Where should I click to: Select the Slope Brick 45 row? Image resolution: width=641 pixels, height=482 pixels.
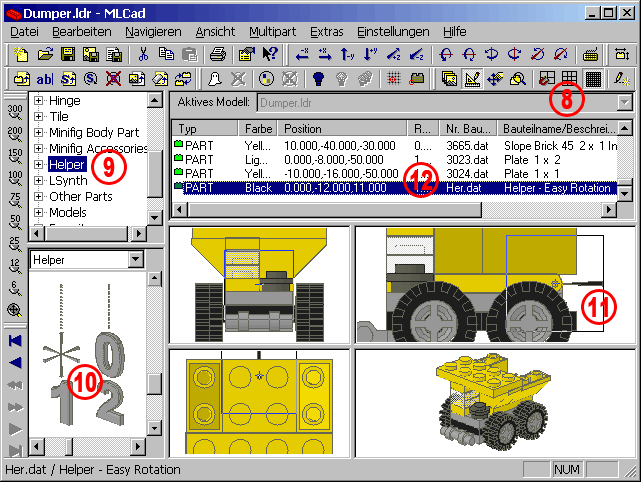coord(394,146)
